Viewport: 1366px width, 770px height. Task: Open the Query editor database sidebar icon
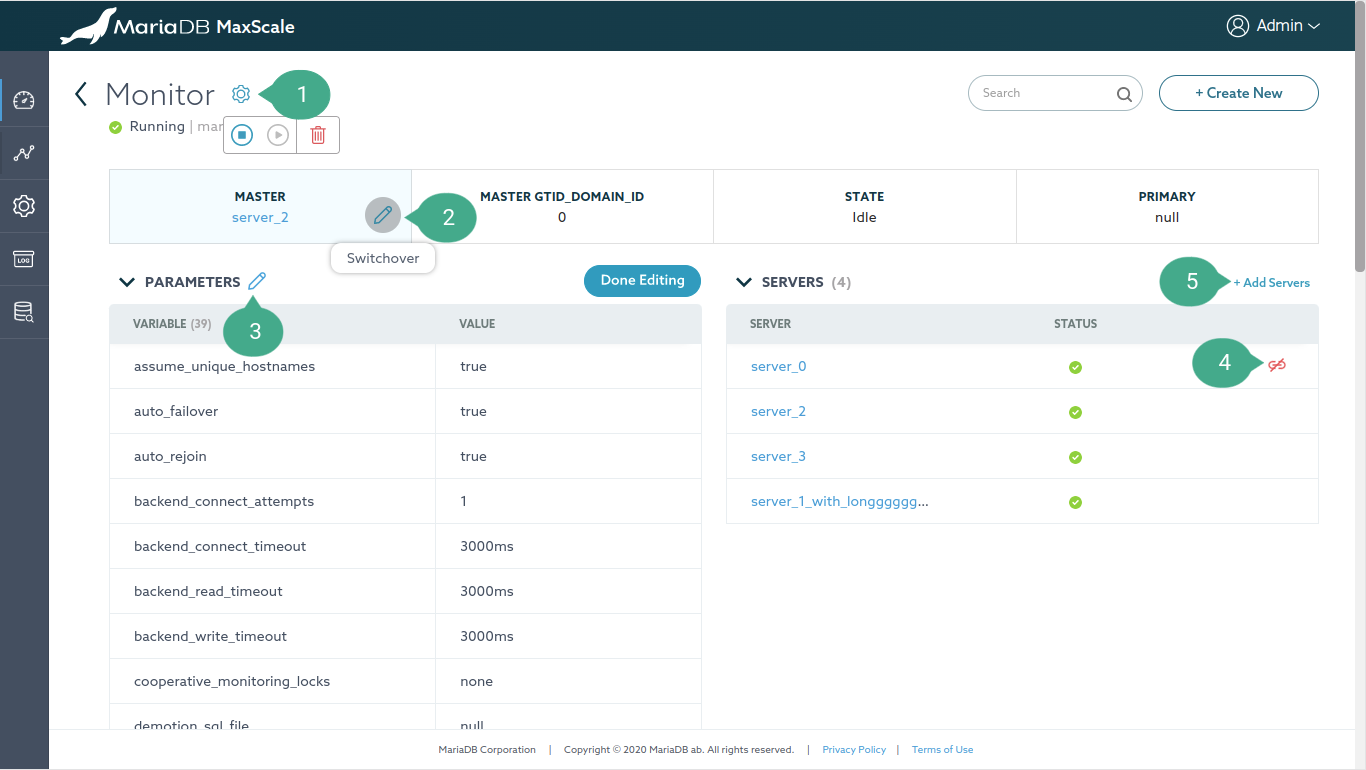click(24, 312)
